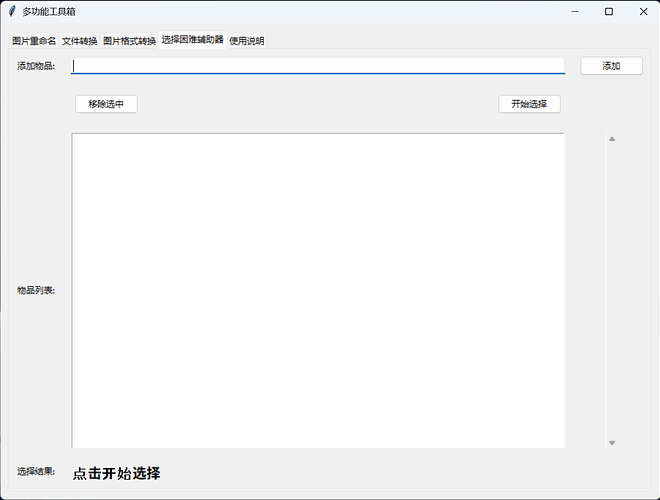Select the 选择困难辅助器 tab
Viewport: 660px width, 500px height.
192,40
